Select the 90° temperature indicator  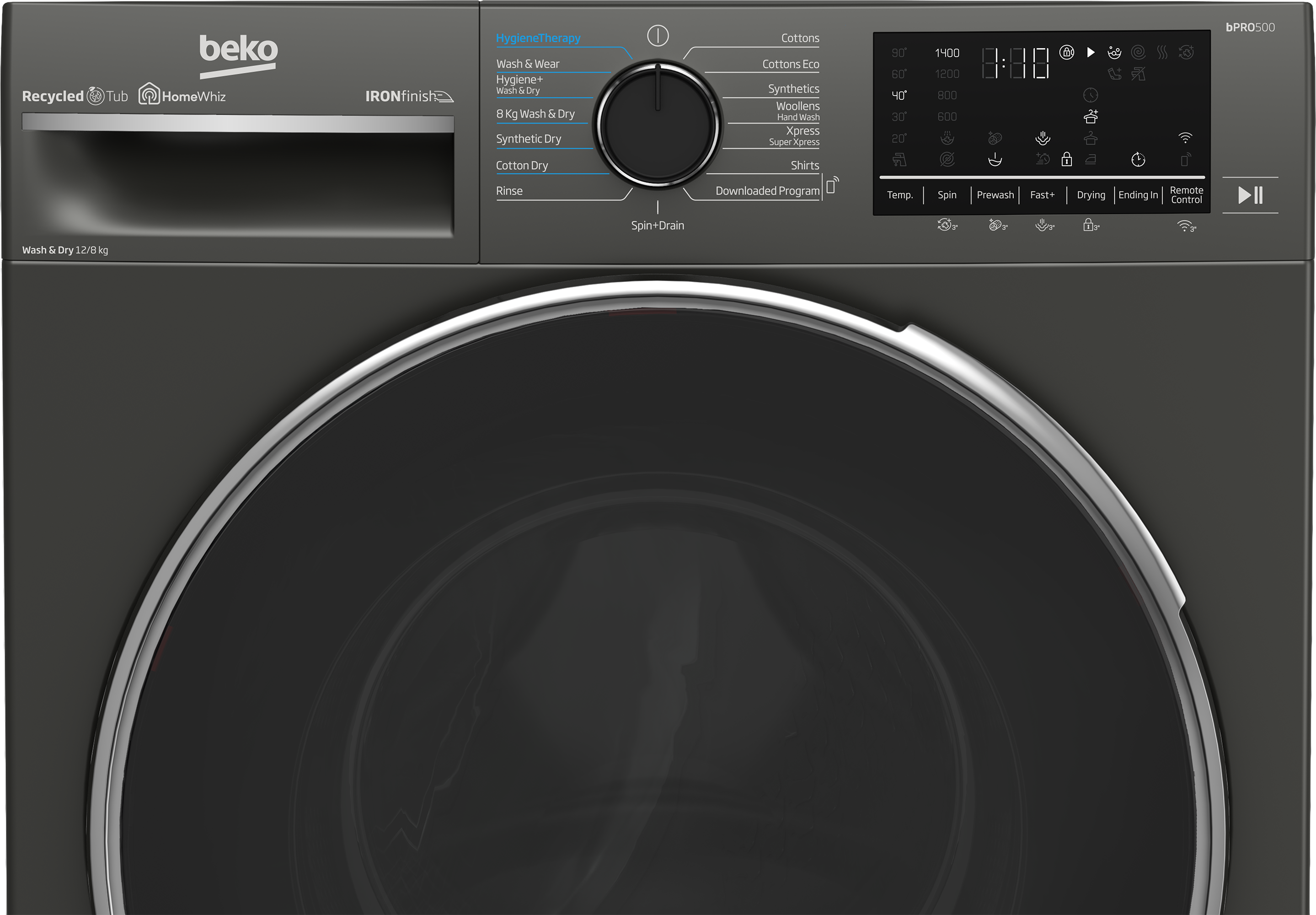pyautogui.click(x=899, y=53)
